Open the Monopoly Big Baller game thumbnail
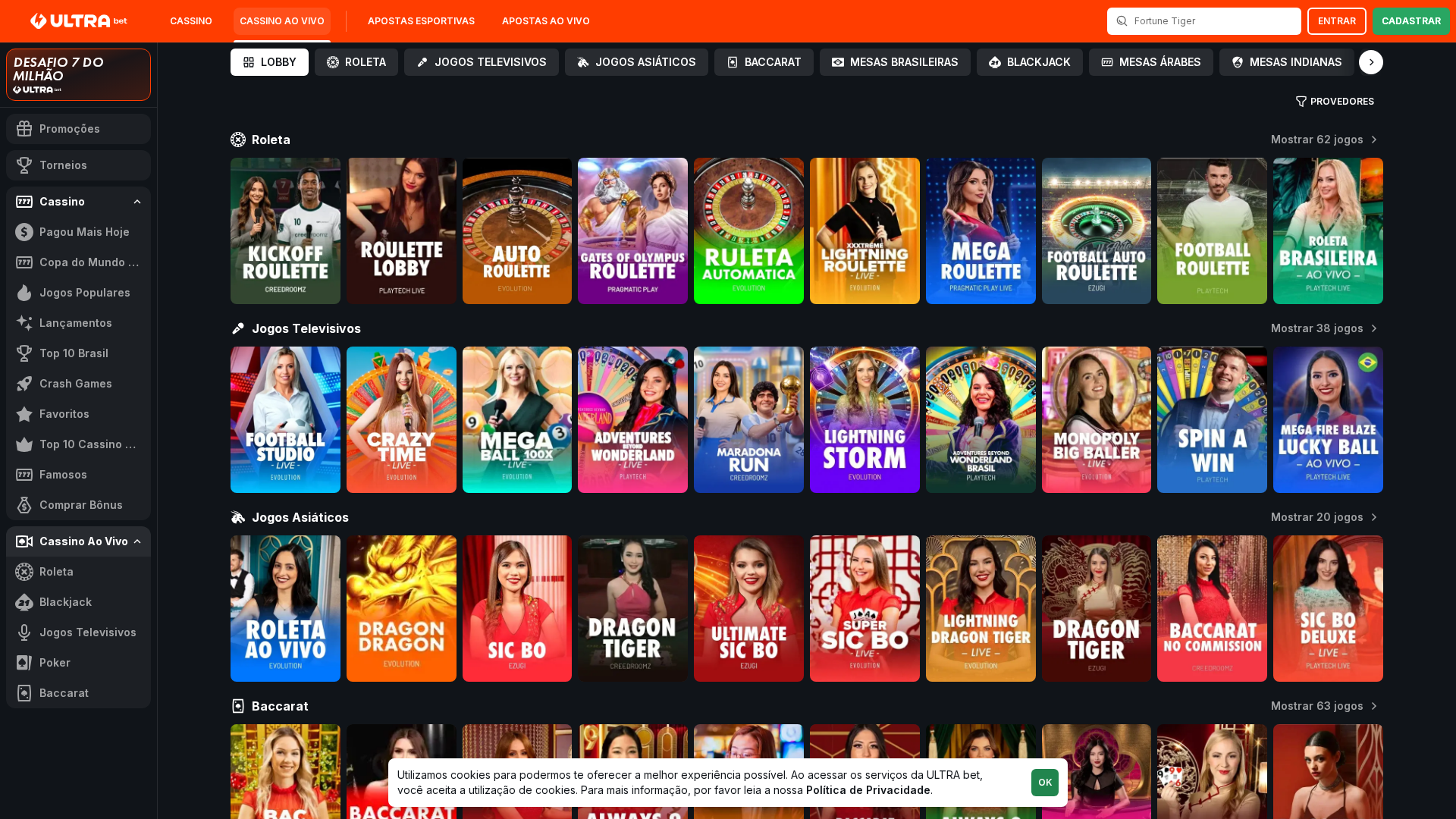The image size is (1456, 819). pyautogui.click(x=1097, y=419)
